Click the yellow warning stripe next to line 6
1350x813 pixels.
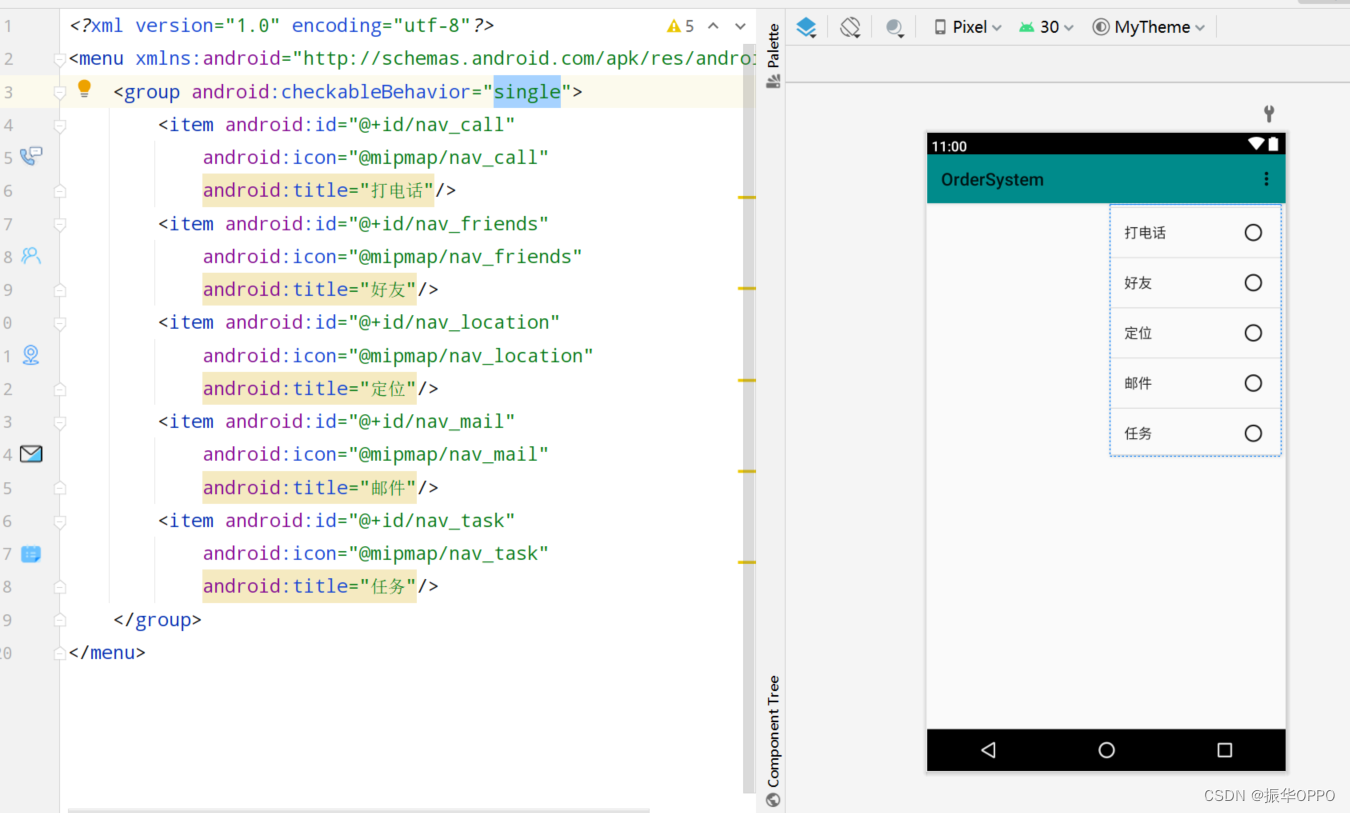click(746, 198)
